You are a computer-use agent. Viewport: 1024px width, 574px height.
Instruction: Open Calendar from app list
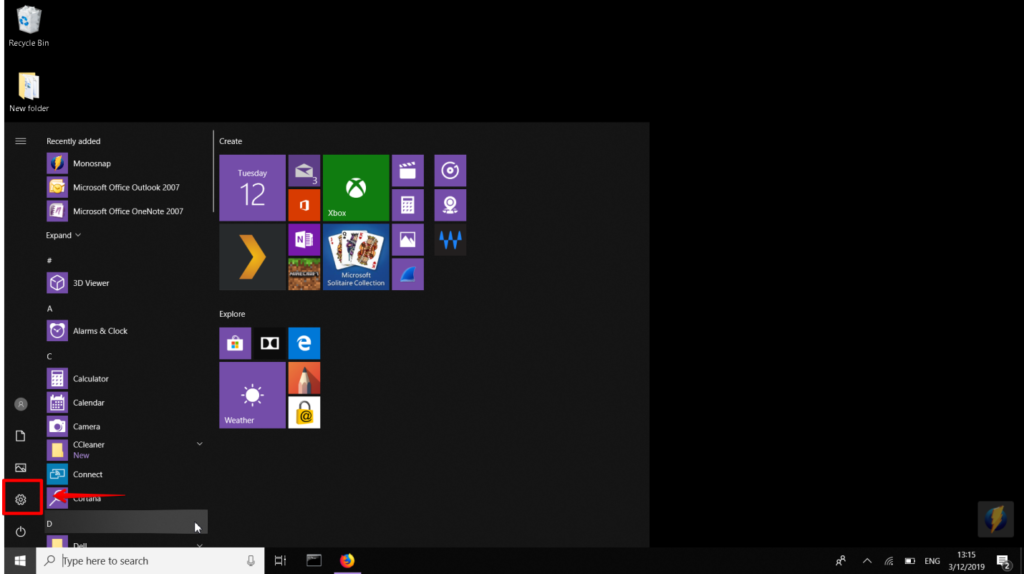(127, 402)
